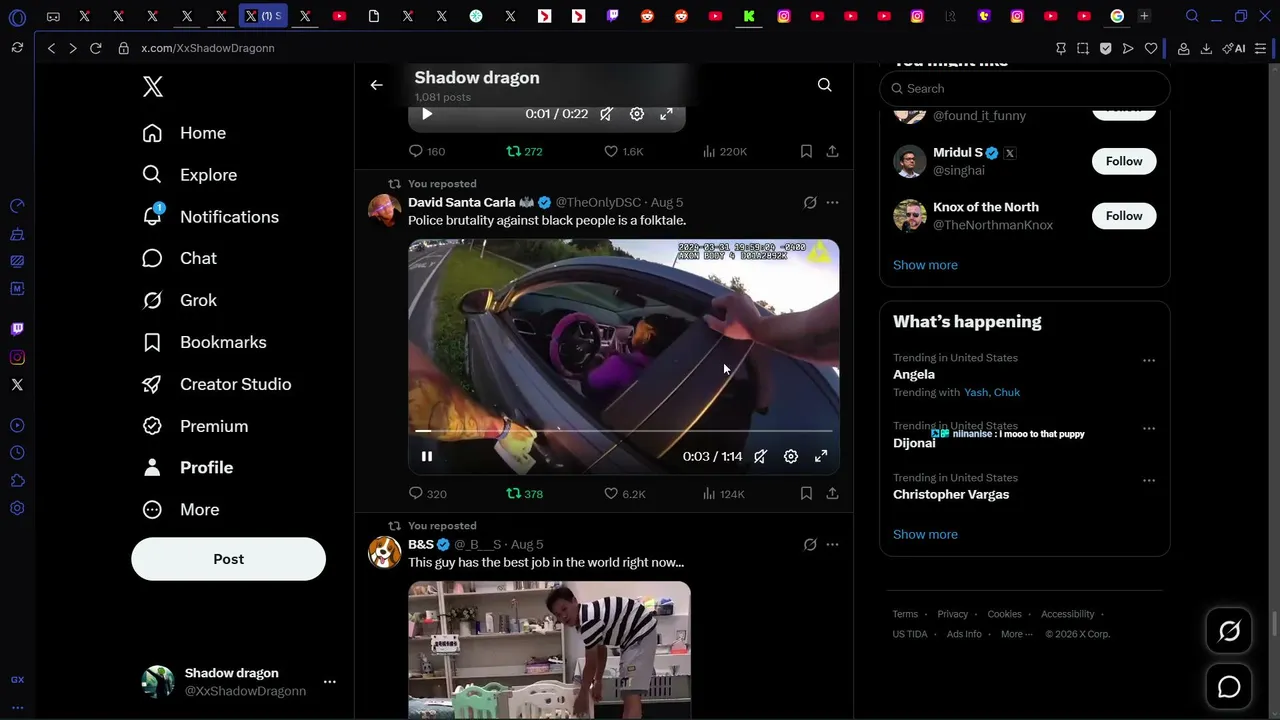View analytics for the 124K views post
Viewport: 1280px width, 720px height.
pos(724,493)
